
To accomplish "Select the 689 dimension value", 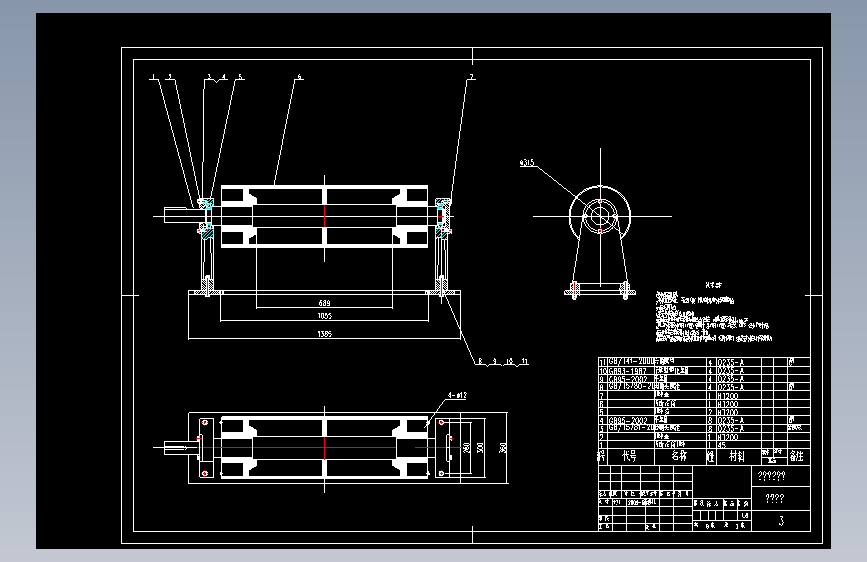I will [325, 303].
